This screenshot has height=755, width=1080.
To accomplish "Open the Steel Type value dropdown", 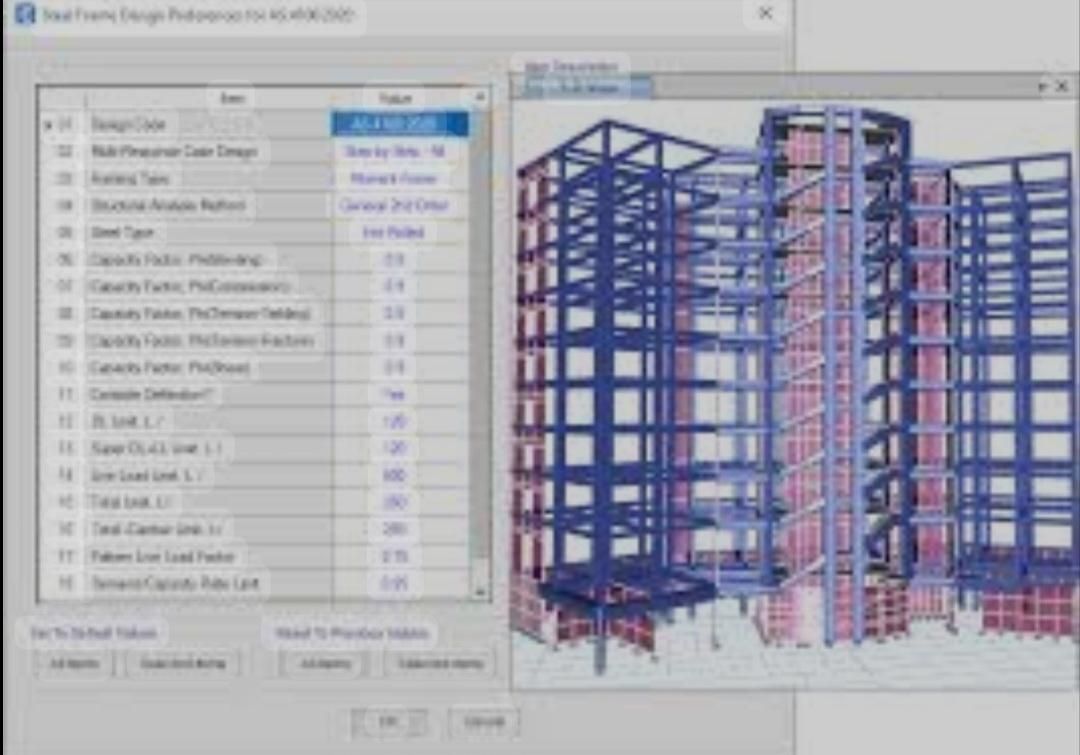I will tap(400, 232).
